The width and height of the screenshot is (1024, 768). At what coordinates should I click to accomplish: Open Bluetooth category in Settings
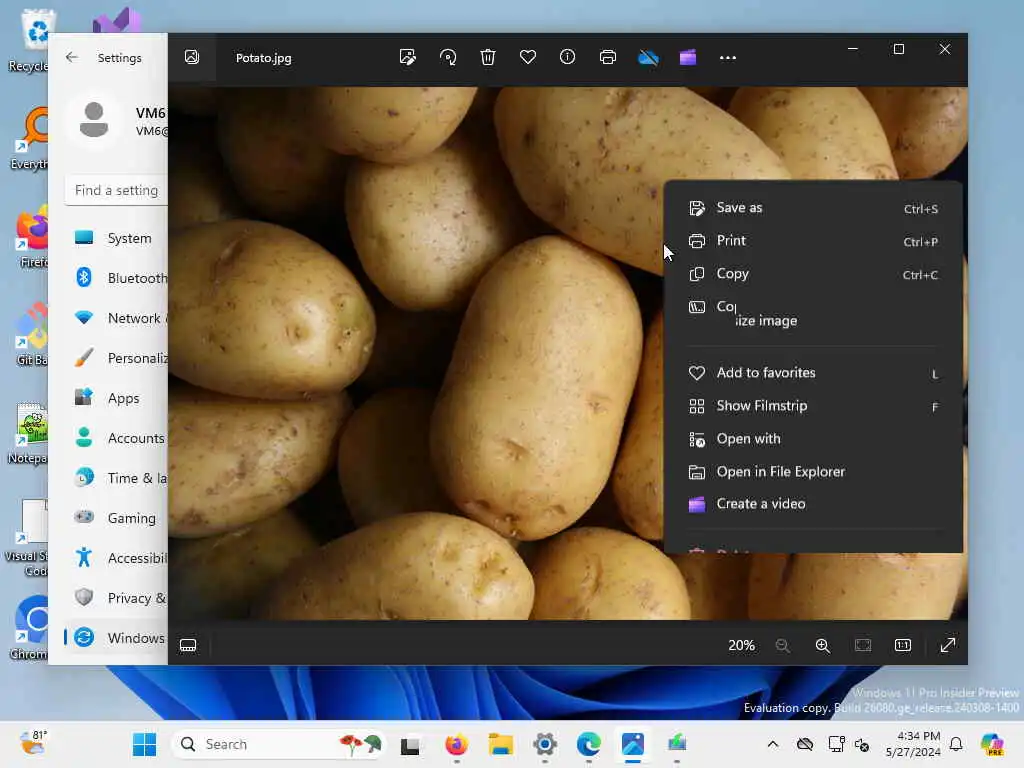click(118, 278)
